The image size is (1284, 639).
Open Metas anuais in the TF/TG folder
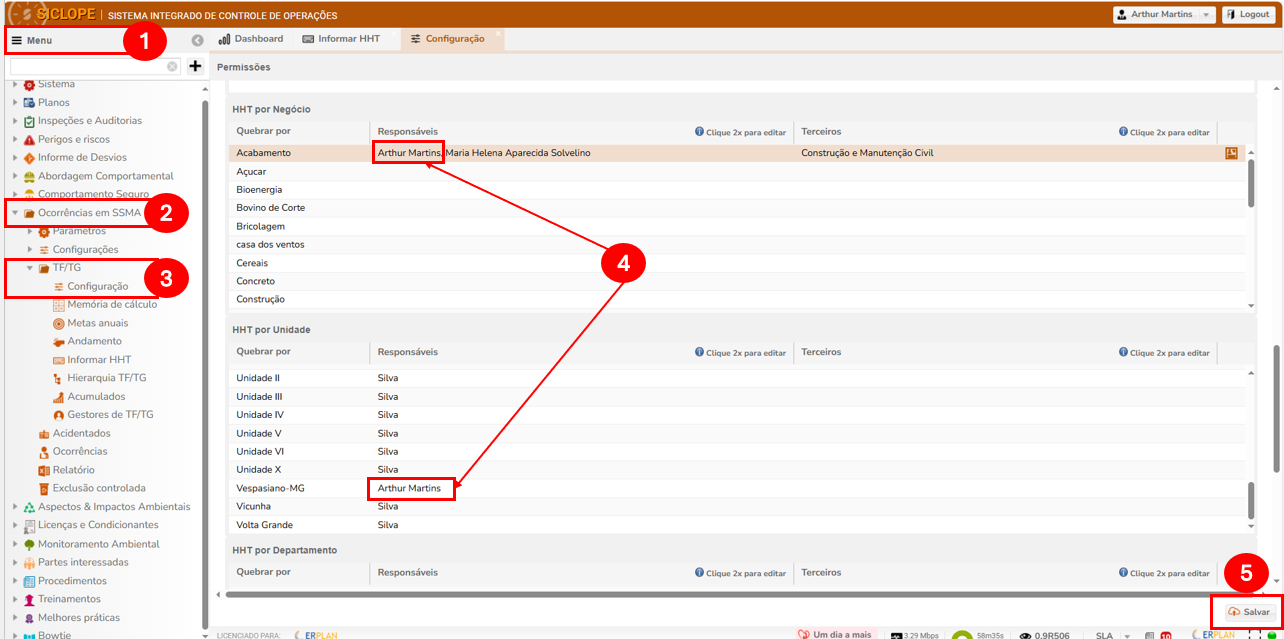(97, 323)
